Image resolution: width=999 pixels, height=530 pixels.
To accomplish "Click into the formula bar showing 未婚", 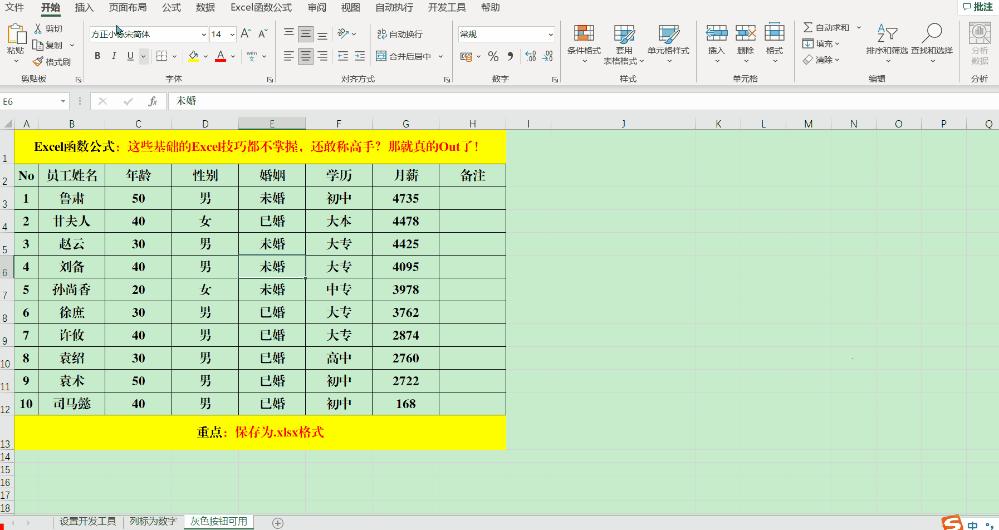I will (x=583, y=101).
